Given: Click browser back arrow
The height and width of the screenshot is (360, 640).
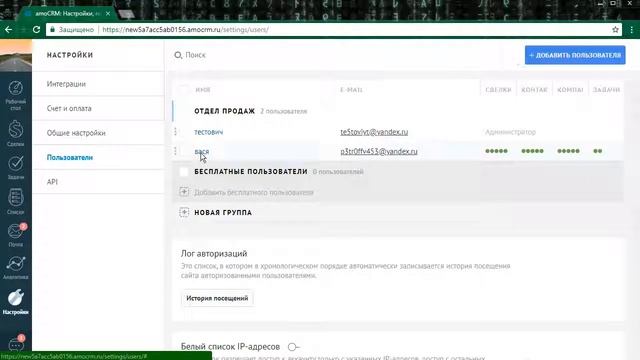Looking at the screenshot, I should click(x=9, y=29).
